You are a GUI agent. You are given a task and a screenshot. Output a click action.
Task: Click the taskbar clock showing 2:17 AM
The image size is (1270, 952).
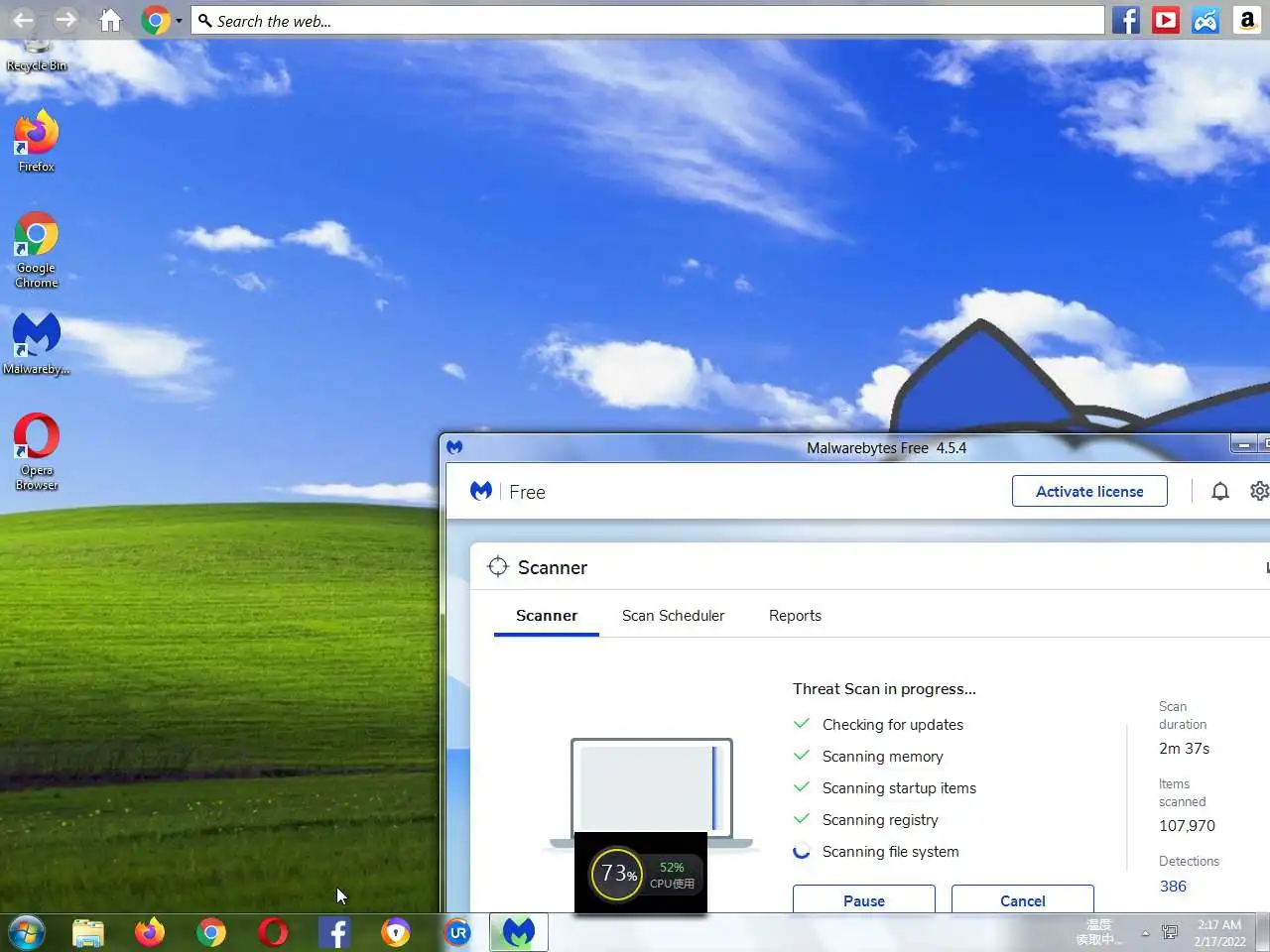(x=1219, y=933)
